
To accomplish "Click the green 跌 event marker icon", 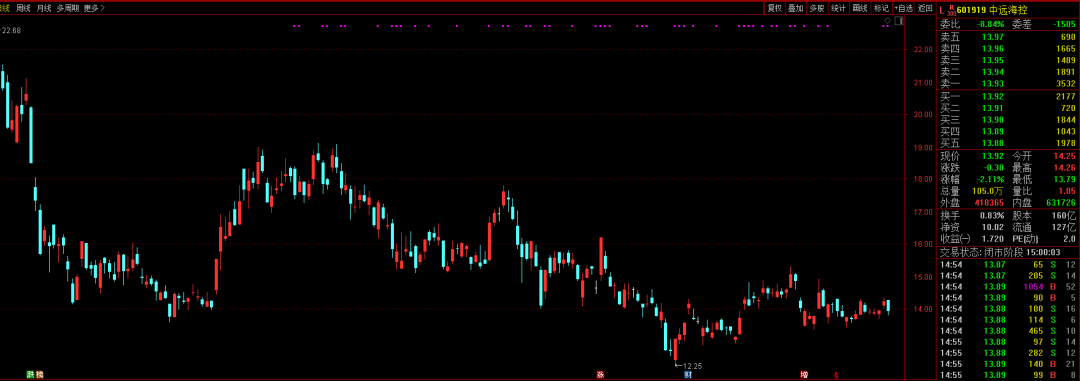I will pos(30,375).
